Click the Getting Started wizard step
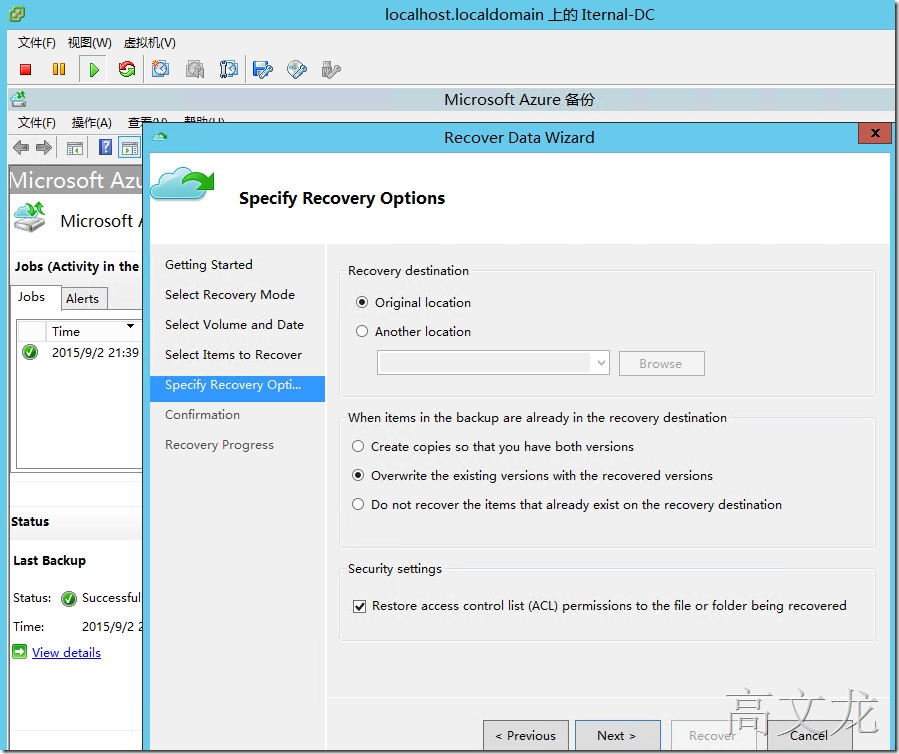This screenshot has width=899, height=754. 209,264
